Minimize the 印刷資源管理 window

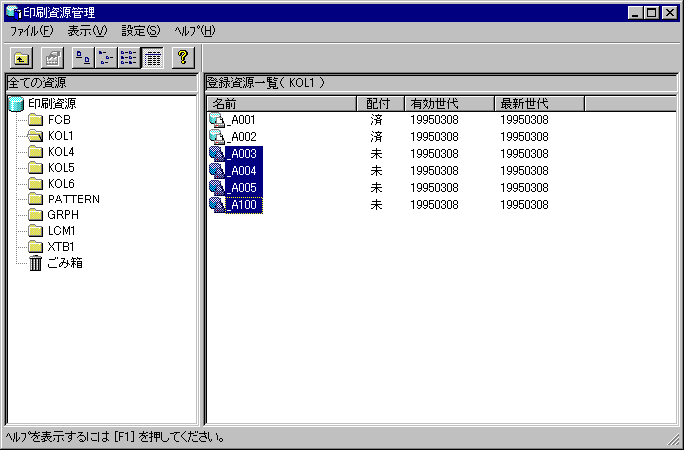pos(636,13)
